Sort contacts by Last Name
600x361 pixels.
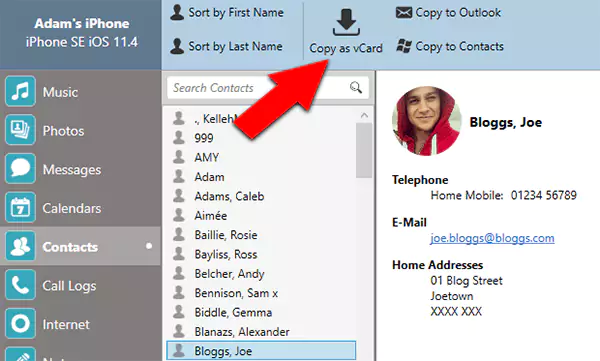(235, 46)
